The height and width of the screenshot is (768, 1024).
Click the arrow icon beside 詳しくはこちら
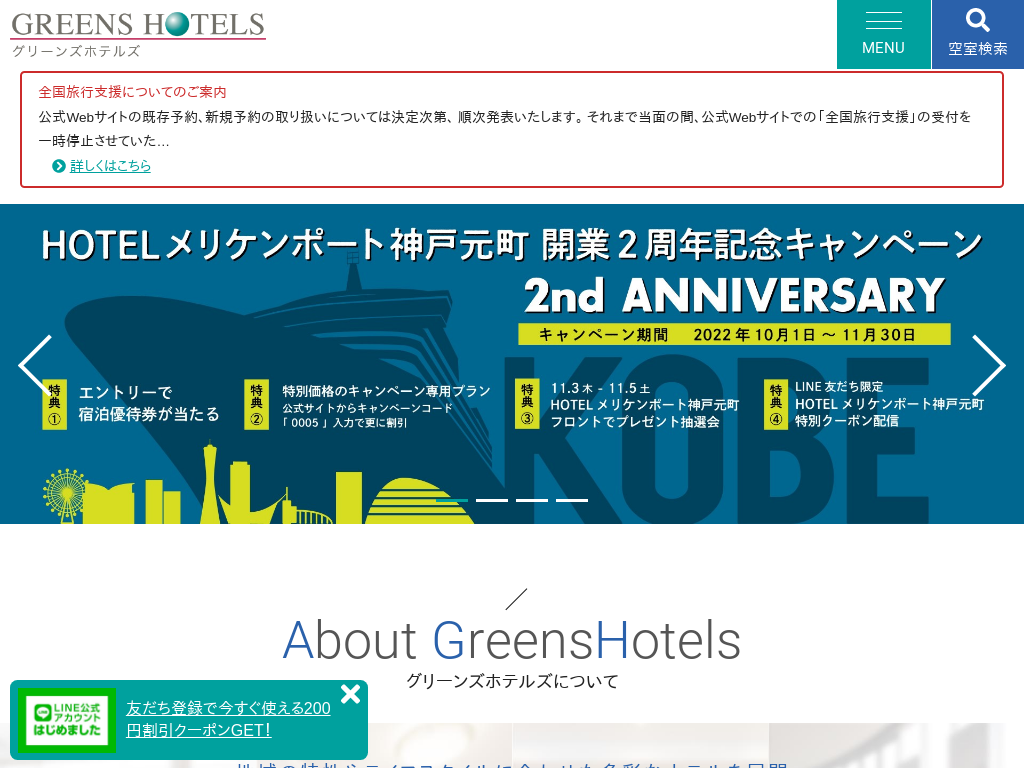pyautogui.click(x=59, y=166)
